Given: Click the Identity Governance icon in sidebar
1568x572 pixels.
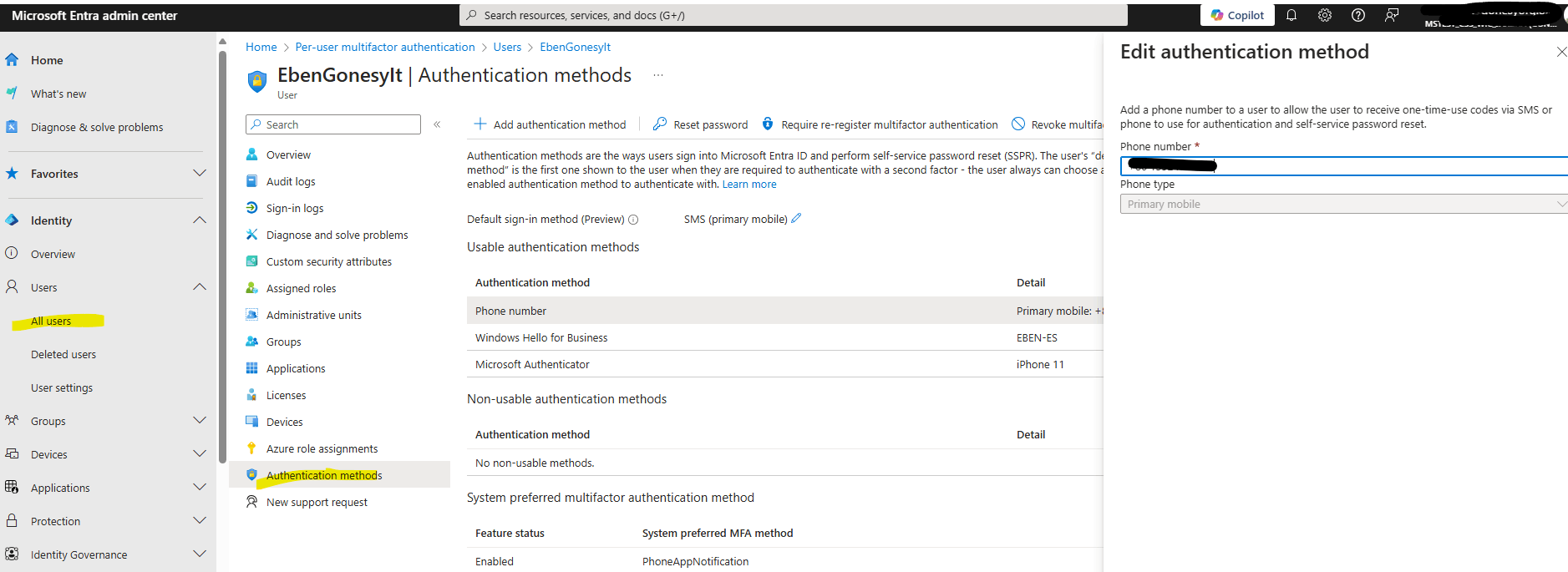Looking at the screenshot, I should pos(12,554).
